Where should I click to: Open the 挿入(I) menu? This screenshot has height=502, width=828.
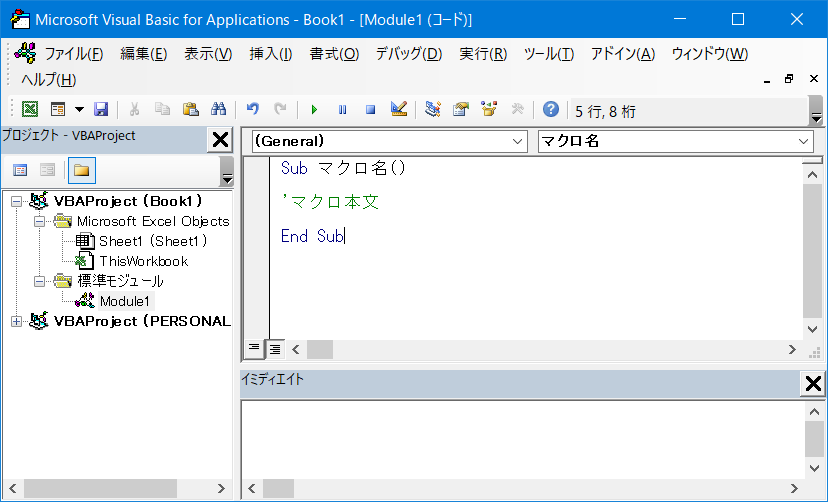pos(270,53)
